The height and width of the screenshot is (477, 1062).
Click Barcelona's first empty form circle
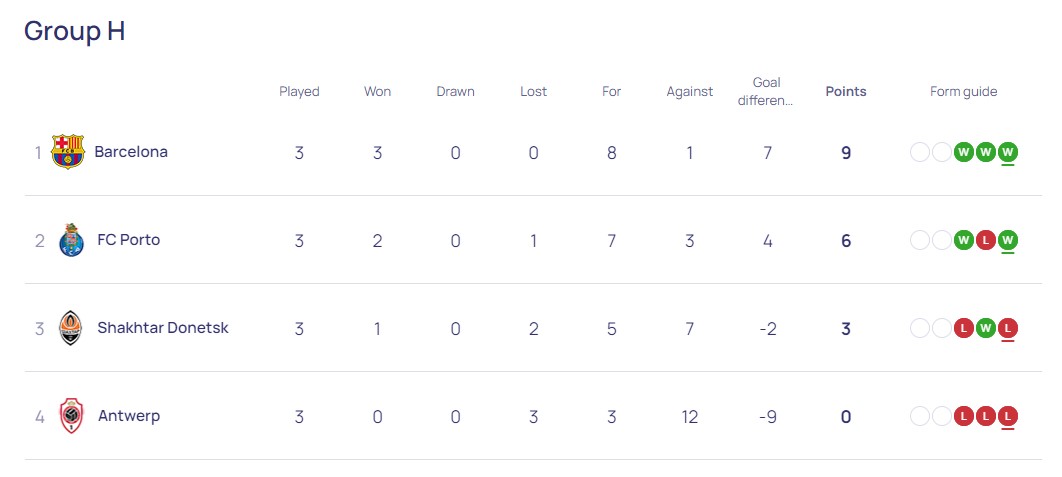point(920,152)
